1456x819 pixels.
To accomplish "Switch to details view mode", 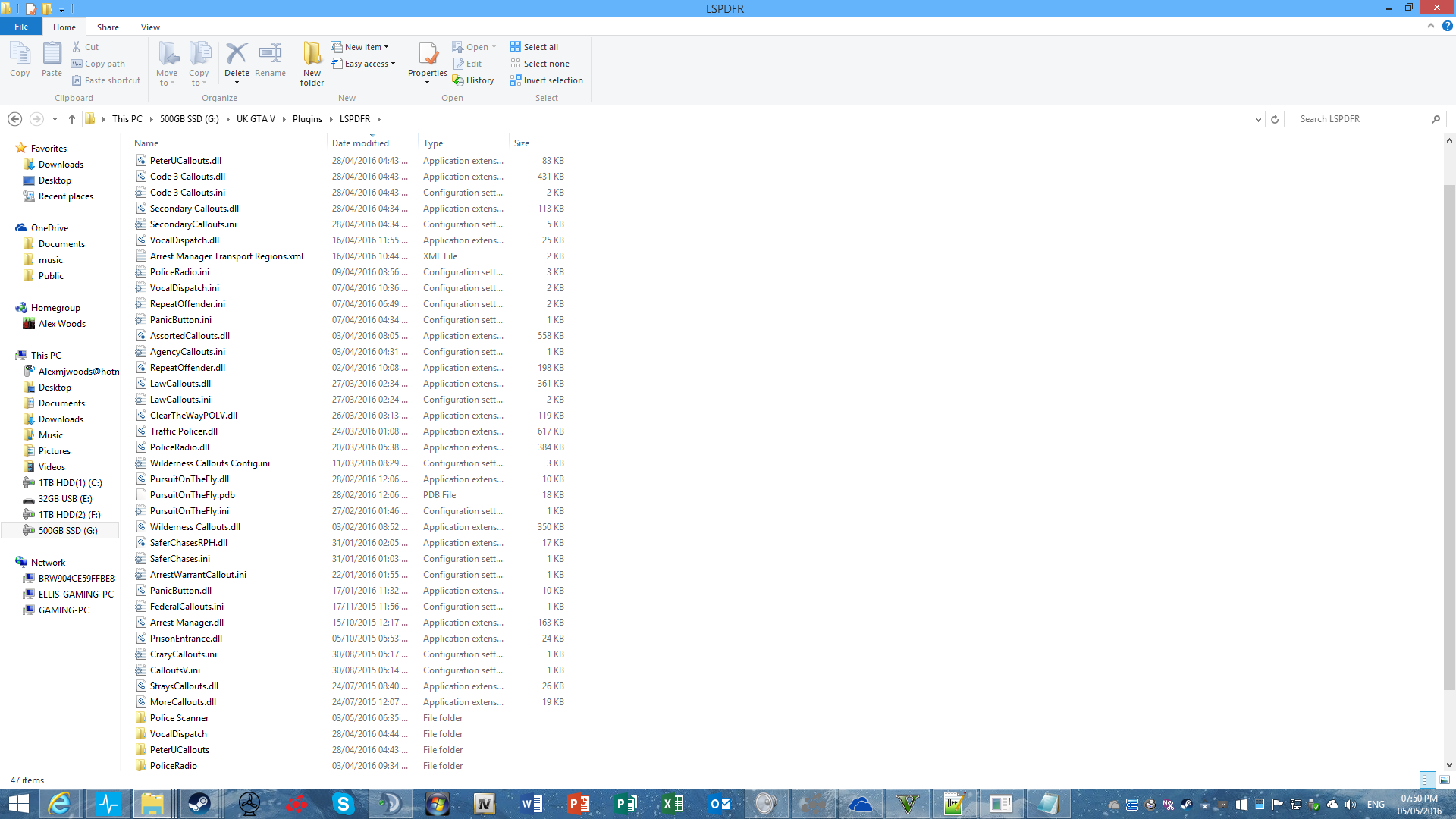I will click(x=1428, y=780).
